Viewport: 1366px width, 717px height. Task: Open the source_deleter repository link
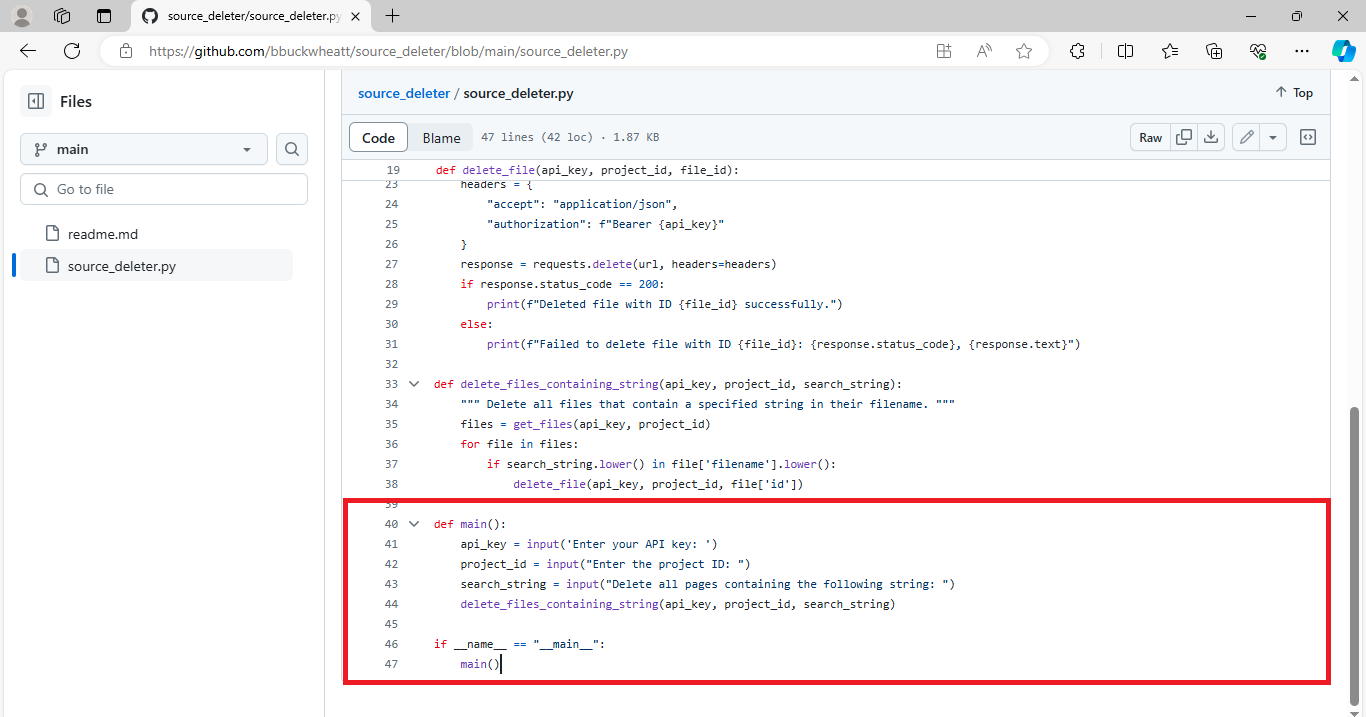(x=403, y=93)
